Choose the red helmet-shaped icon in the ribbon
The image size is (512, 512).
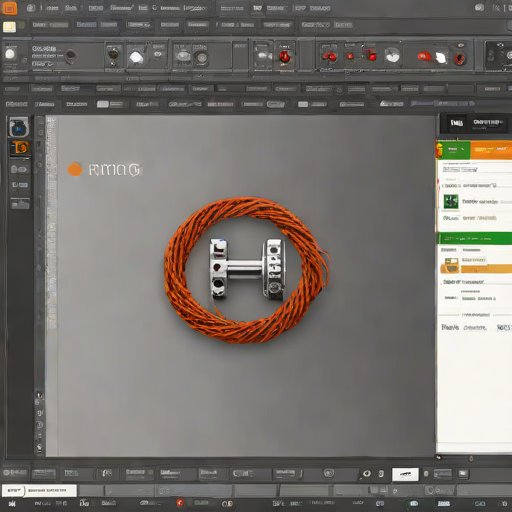coord(424,56)
